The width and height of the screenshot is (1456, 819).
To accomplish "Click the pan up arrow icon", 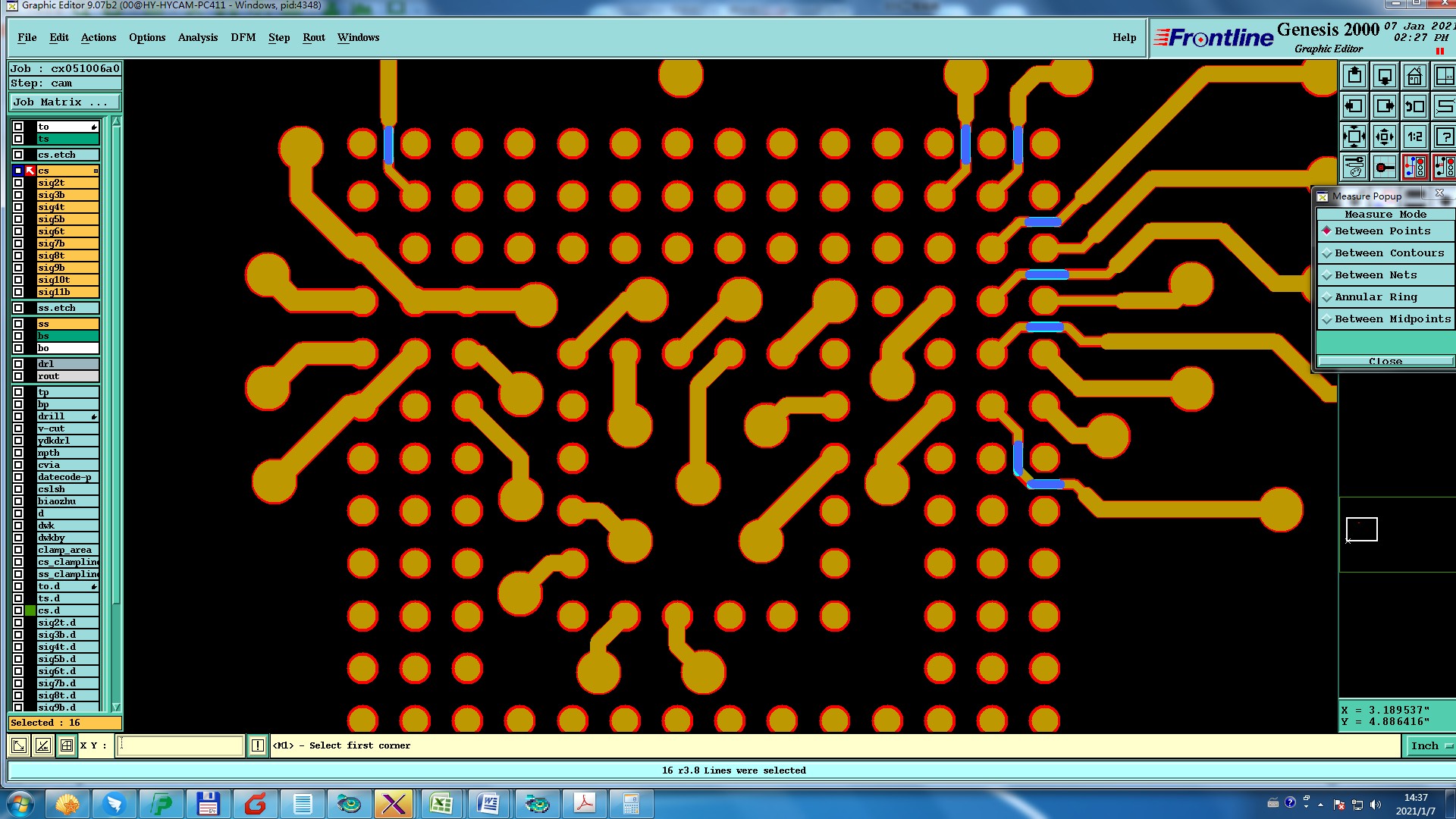I will pos(1354,77).
